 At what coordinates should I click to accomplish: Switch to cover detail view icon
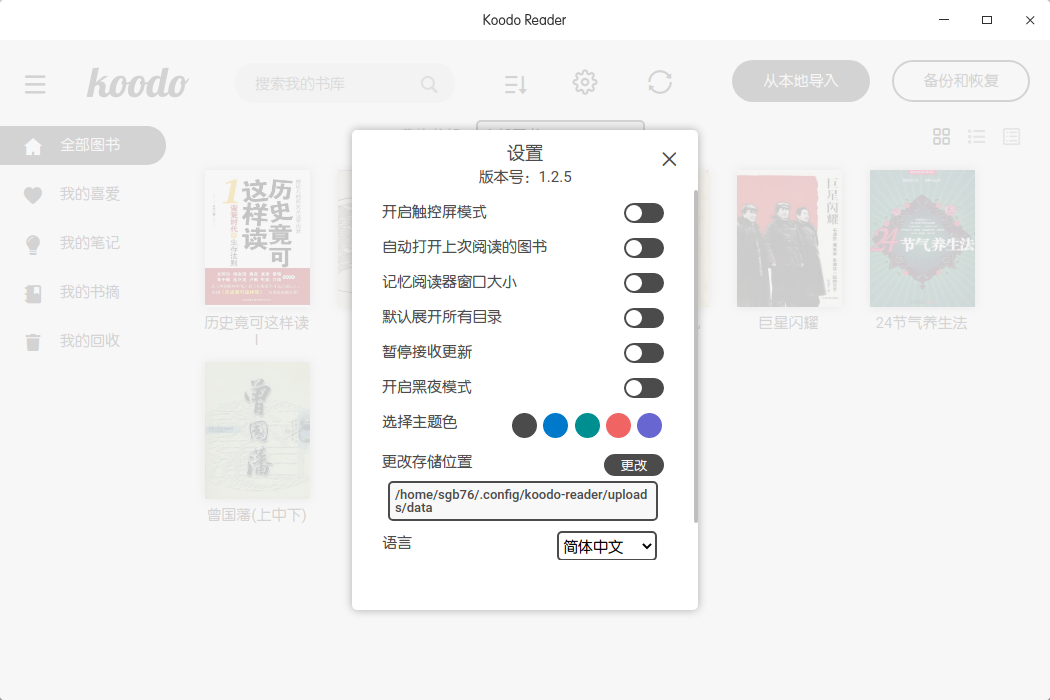click(1011, 137)
